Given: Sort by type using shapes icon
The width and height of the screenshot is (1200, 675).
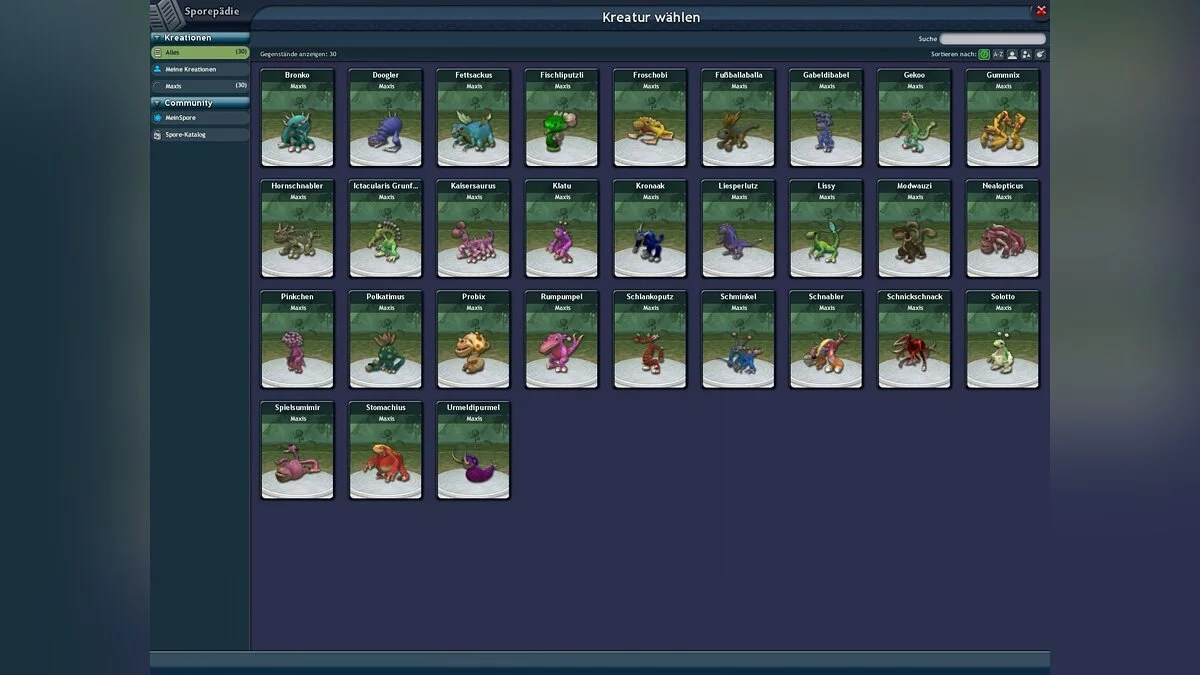Looking at the screenshot, I should click(1026, 54).
